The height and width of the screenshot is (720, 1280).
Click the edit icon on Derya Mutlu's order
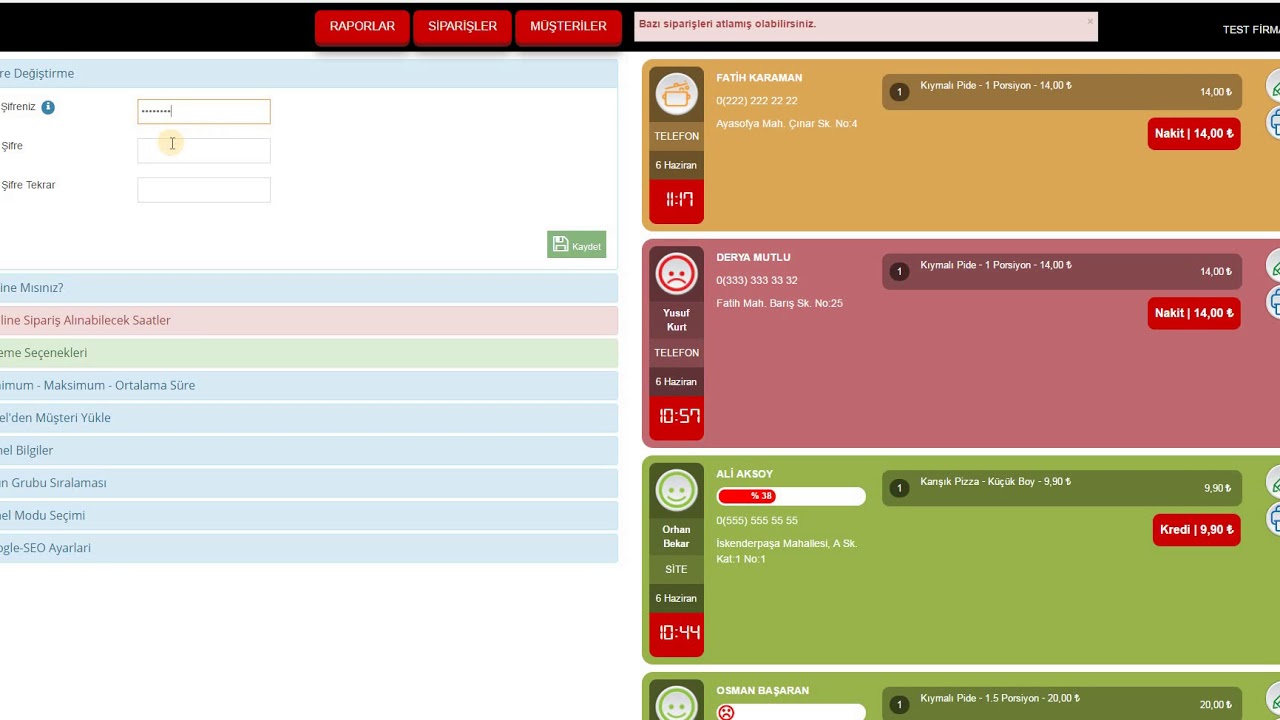[1274, 266]
